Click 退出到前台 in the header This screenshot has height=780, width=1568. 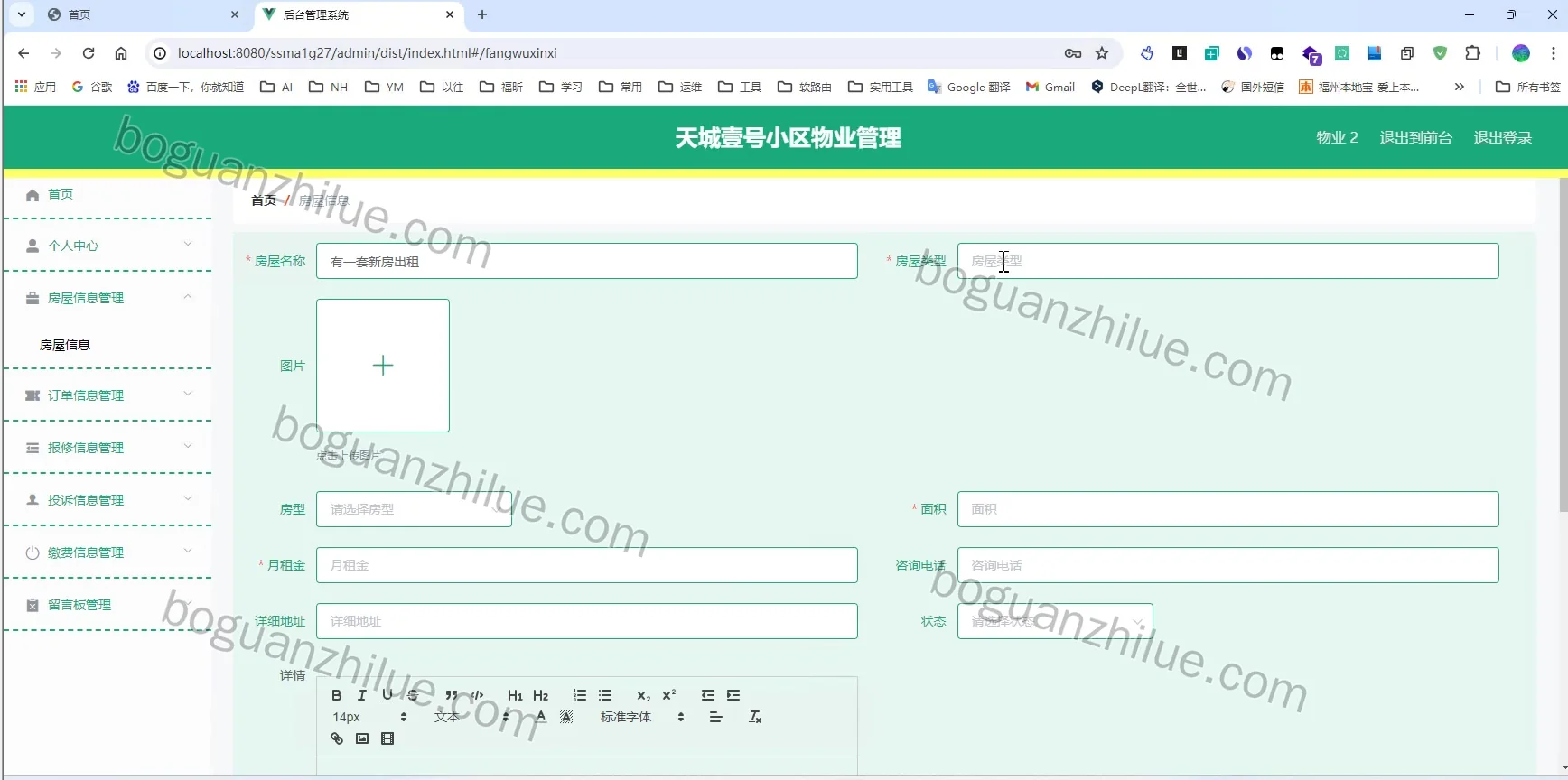(x=1415, y=137)
